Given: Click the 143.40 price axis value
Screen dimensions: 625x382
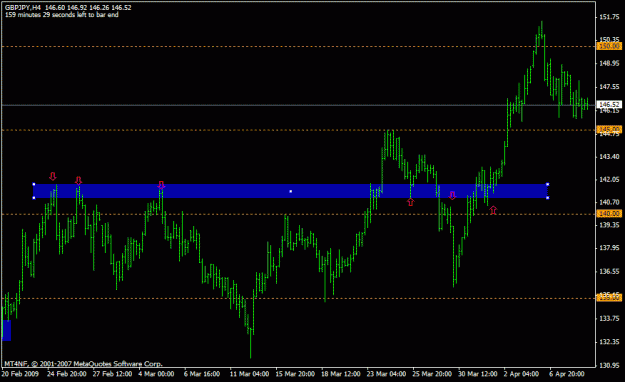Looking at the screenshot, I should [x=609, y=157].
